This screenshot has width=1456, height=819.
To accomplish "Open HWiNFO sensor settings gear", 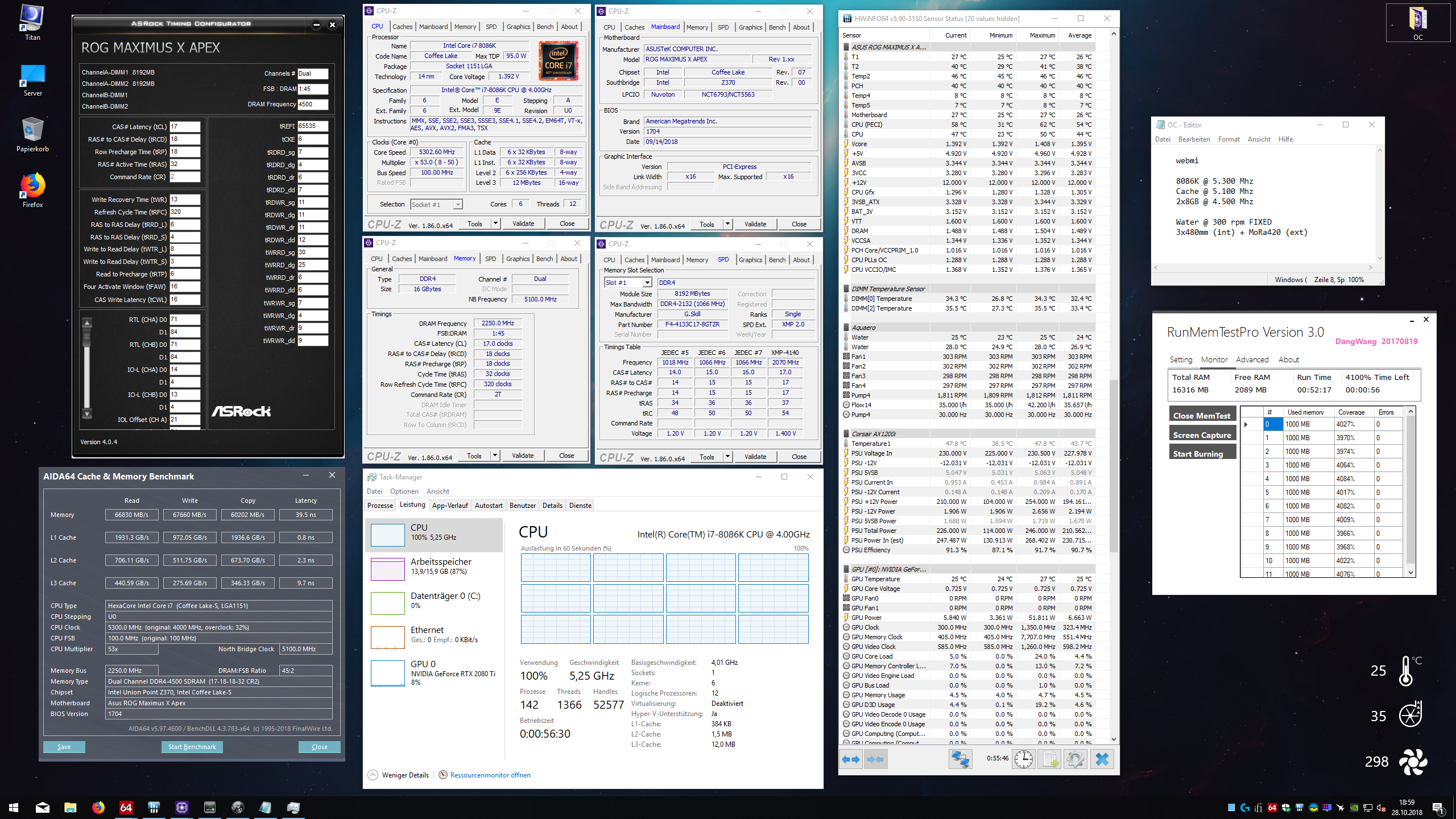I will [x=1075, y=759].
